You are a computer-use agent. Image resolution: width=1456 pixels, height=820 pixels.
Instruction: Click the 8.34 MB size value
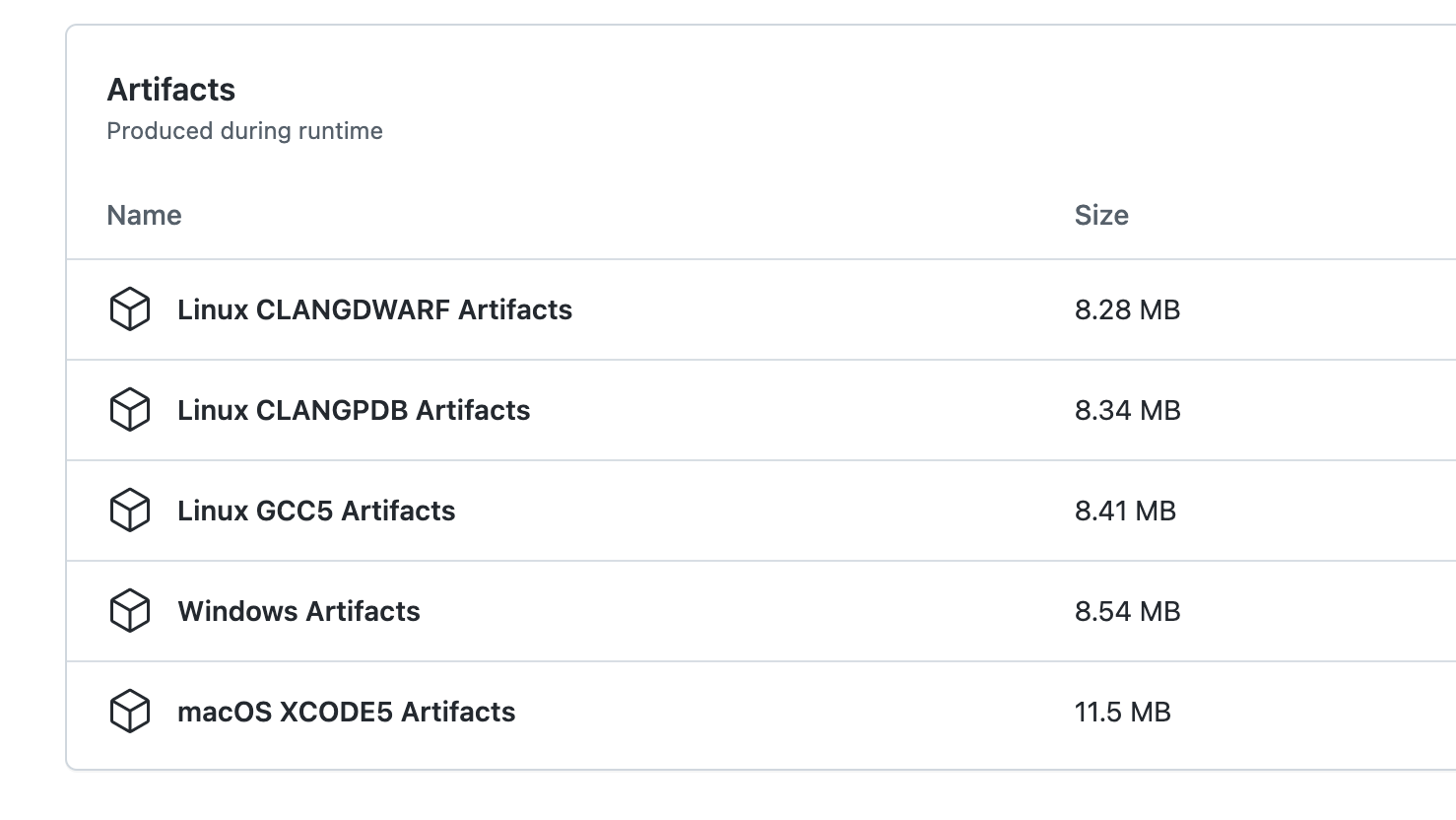1127,410
